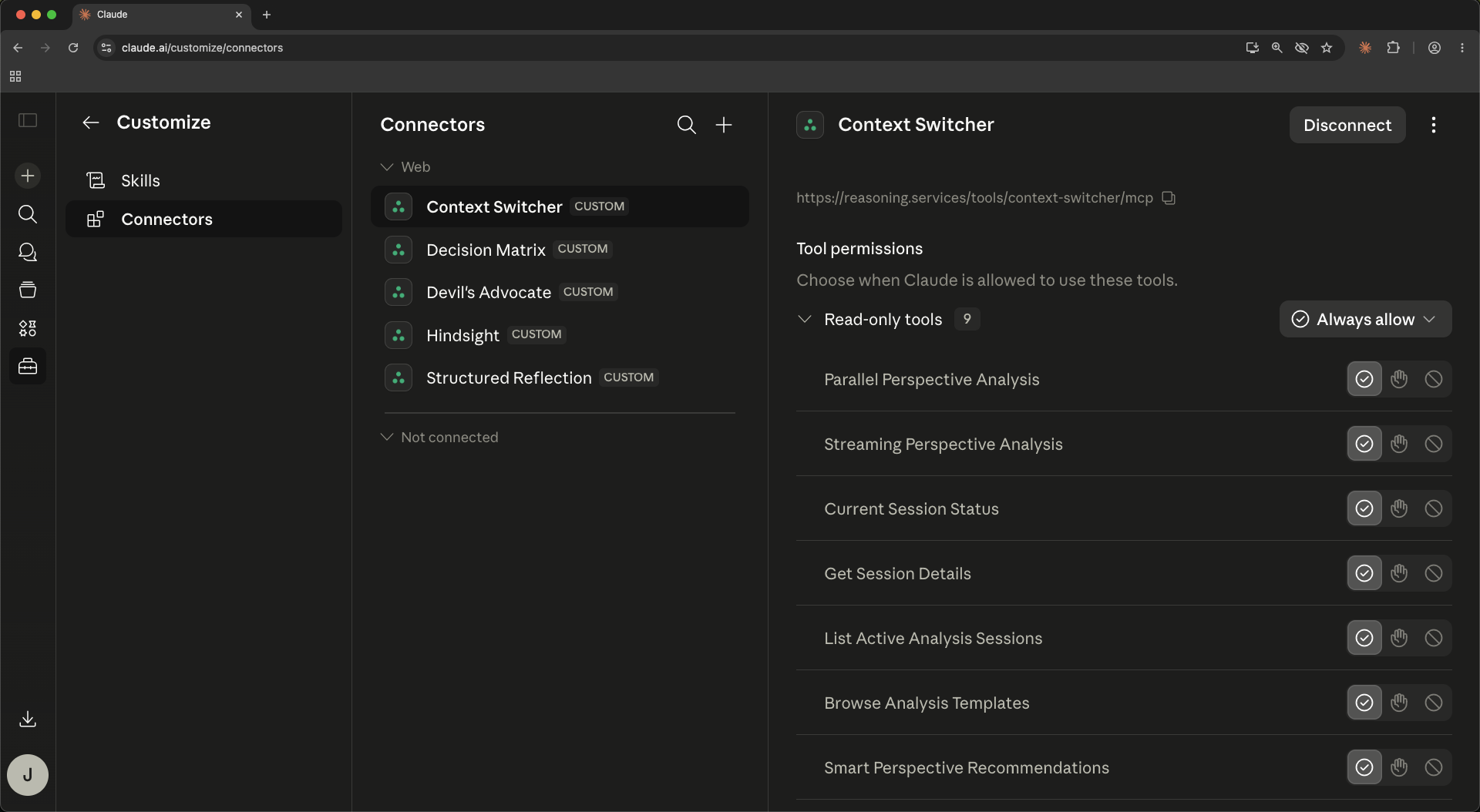Select the Devil's Advocate connector
Image resolution: width=1480 pixels, height=812 pixels.
pos(560,292)
